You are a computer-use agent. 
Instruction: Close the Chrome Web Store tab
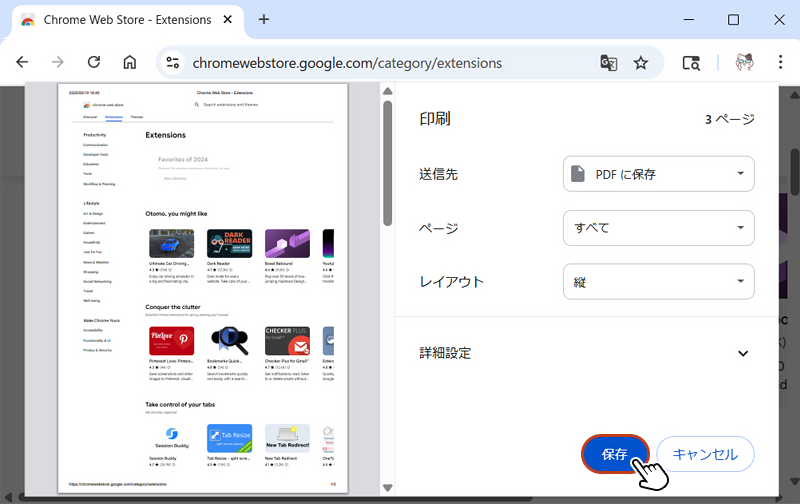(x=228, y=19)
